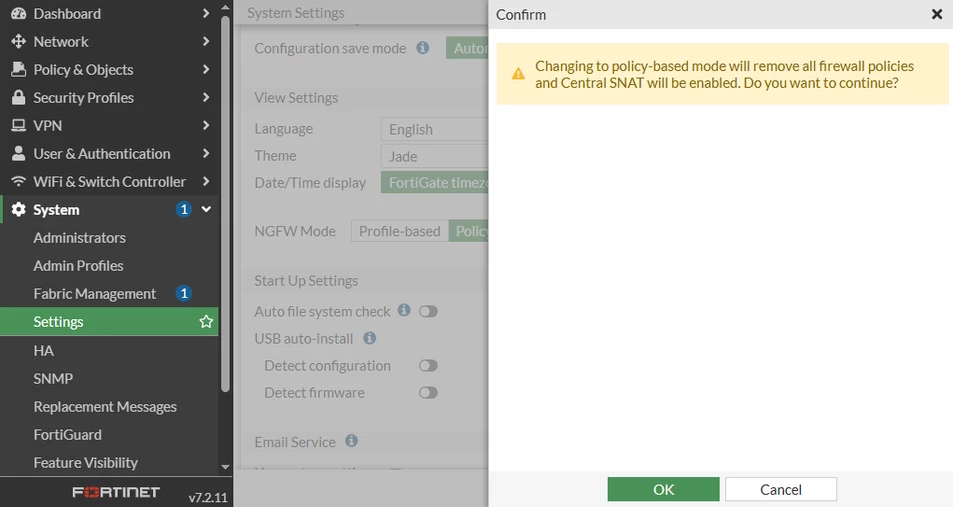Click the System Settings heading
Image resolution: width=953 pixels, height=507 pixels.
coord(295,13)
